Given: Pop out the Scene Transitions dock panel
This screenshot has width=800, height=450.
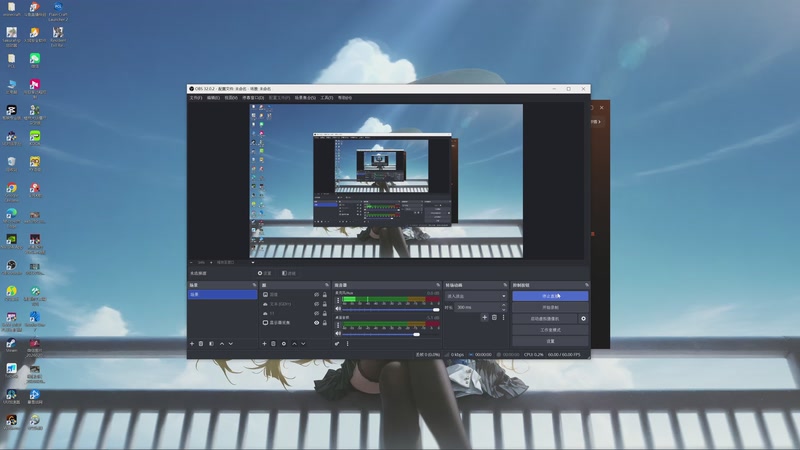Looking at the screenshot, I should [505, 285].
